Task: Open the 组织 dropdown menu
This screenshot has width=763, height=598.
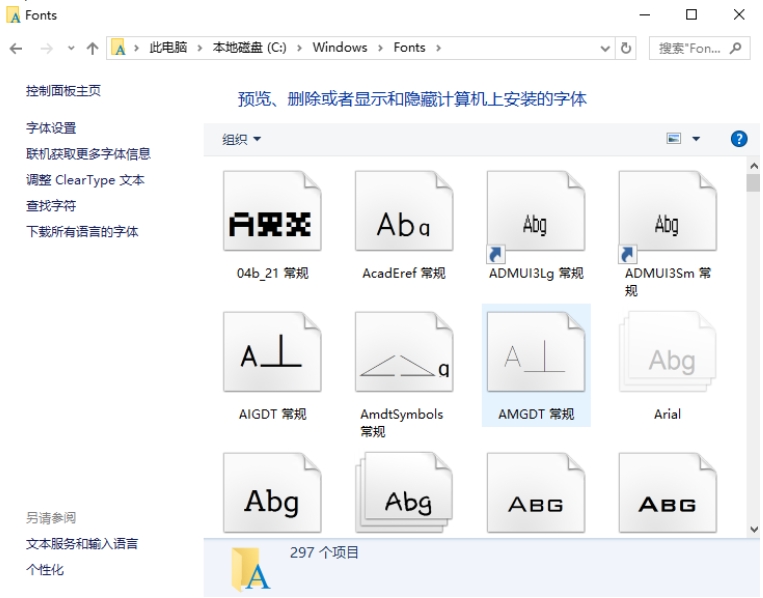Action: pos(241,140)
